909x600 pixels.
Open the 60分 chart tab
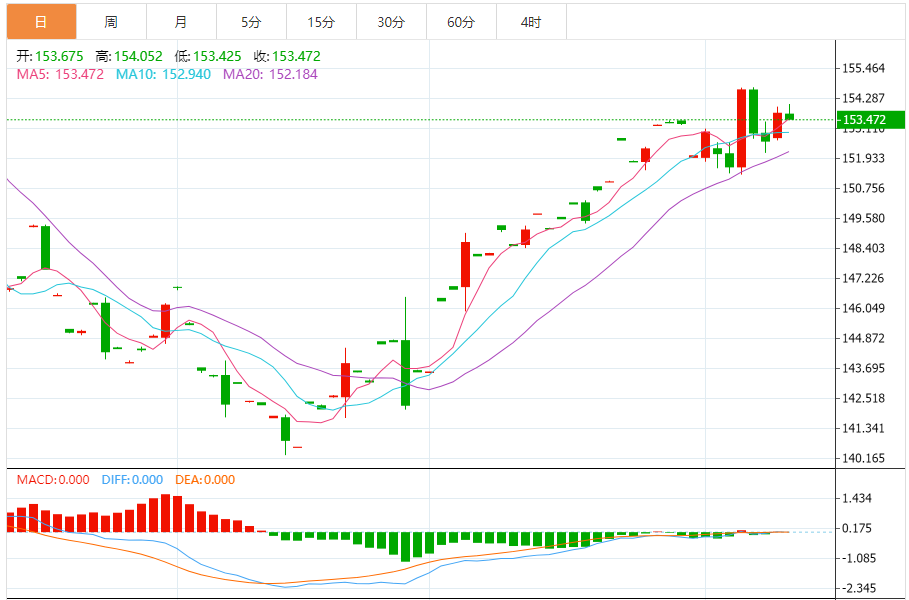461,21
